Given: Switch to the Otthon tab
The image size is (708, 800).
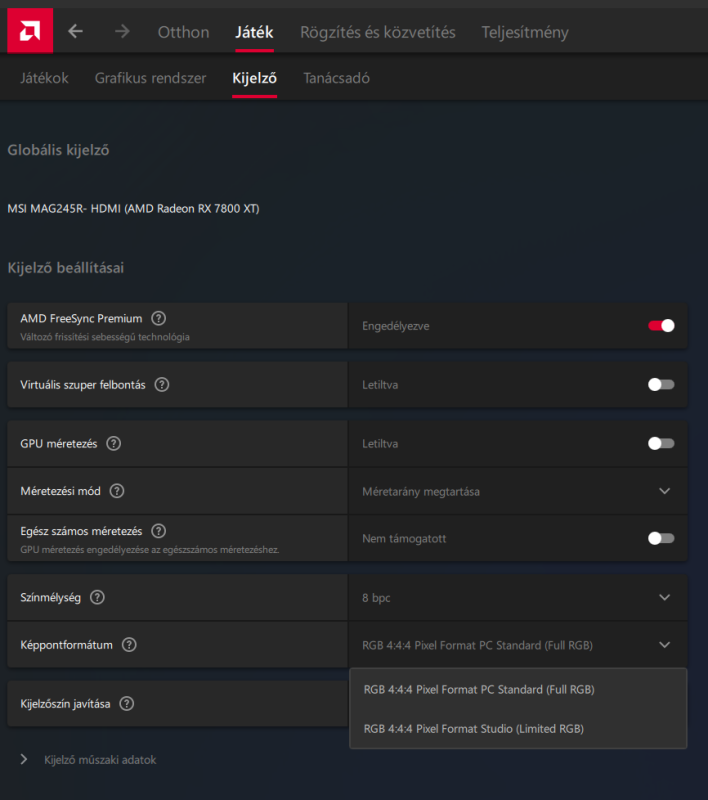Looking at the screenshot, I should point(183,32).
